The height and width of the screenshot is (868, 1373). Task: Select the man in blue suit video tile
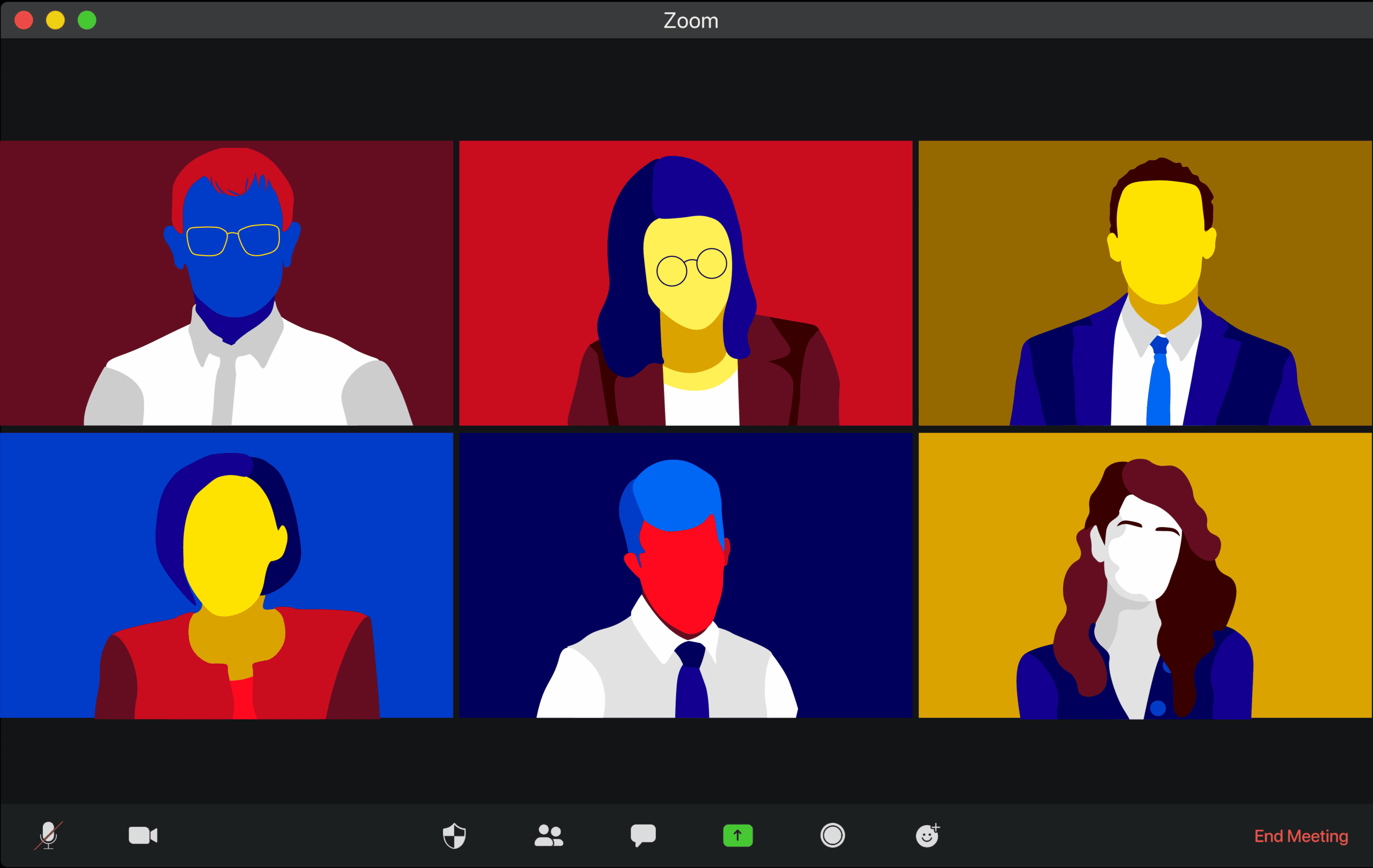[1145, 283]
